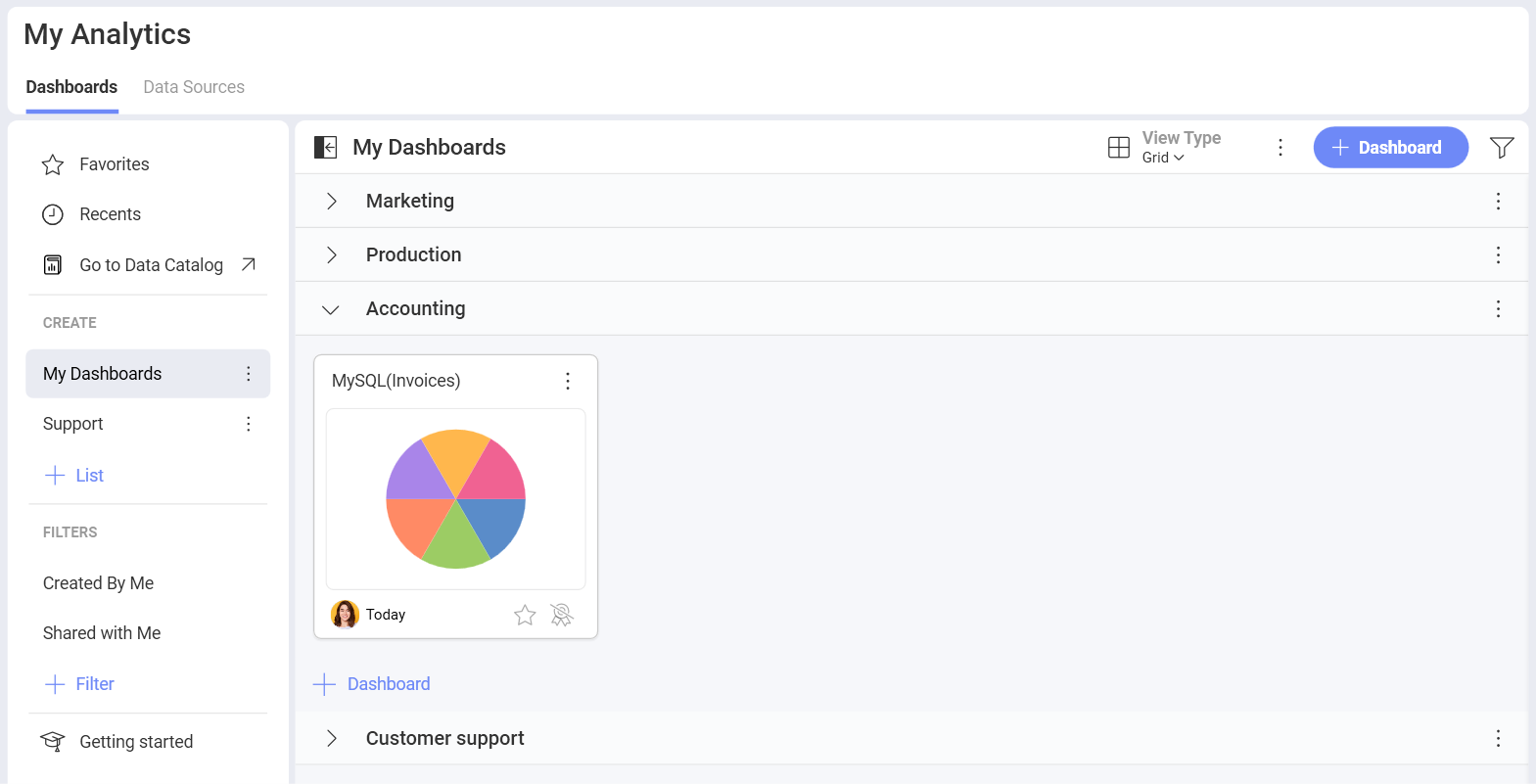Open the MySQL(Invoices) pie chart thumbnail
The height and width of the screenshot is (784, 1536).
(456, 499)
